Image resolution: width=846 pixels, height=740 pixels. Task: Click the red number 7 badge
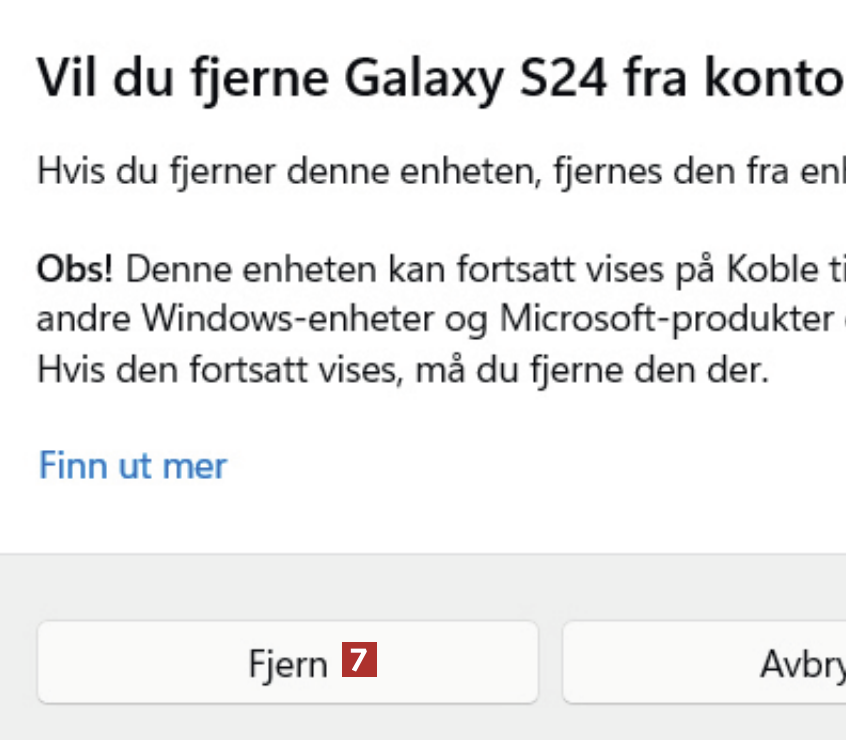point(359,661)
